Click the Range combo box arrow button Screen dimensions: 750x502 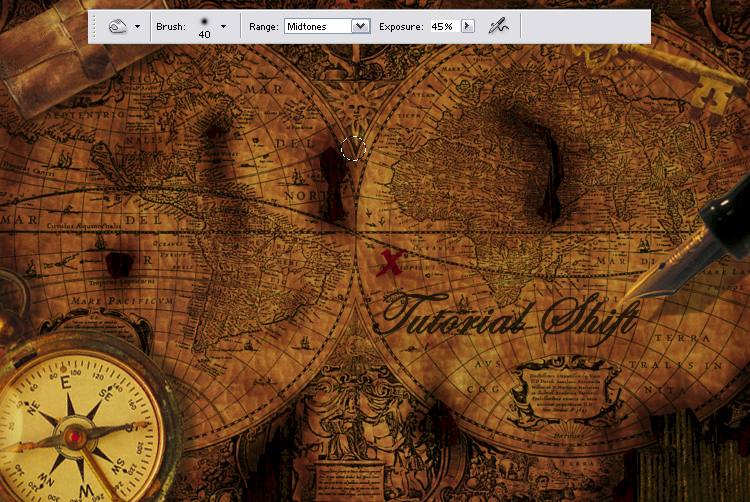(x=361, y=27)
